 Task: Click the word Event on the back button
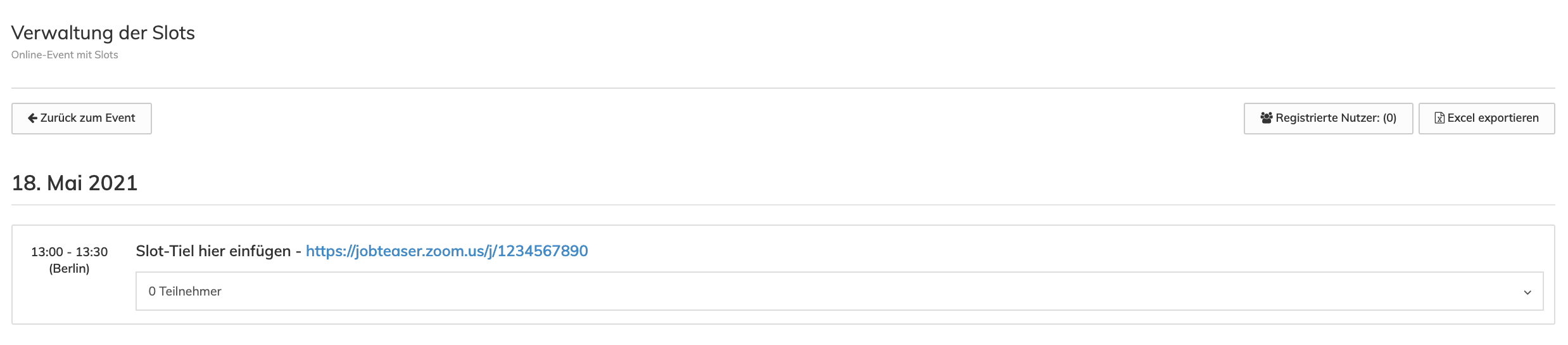pos(120,119)
